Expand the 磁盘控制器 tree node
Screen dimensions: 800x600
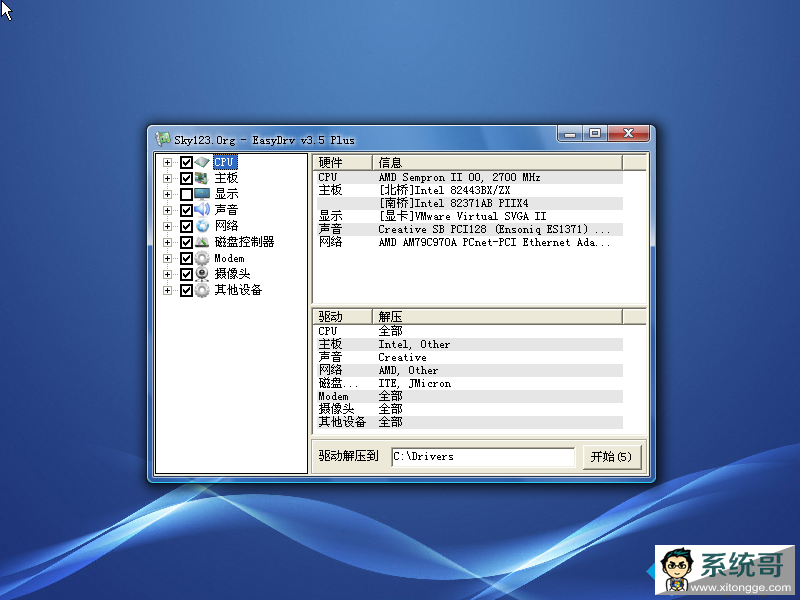(167, 242)
